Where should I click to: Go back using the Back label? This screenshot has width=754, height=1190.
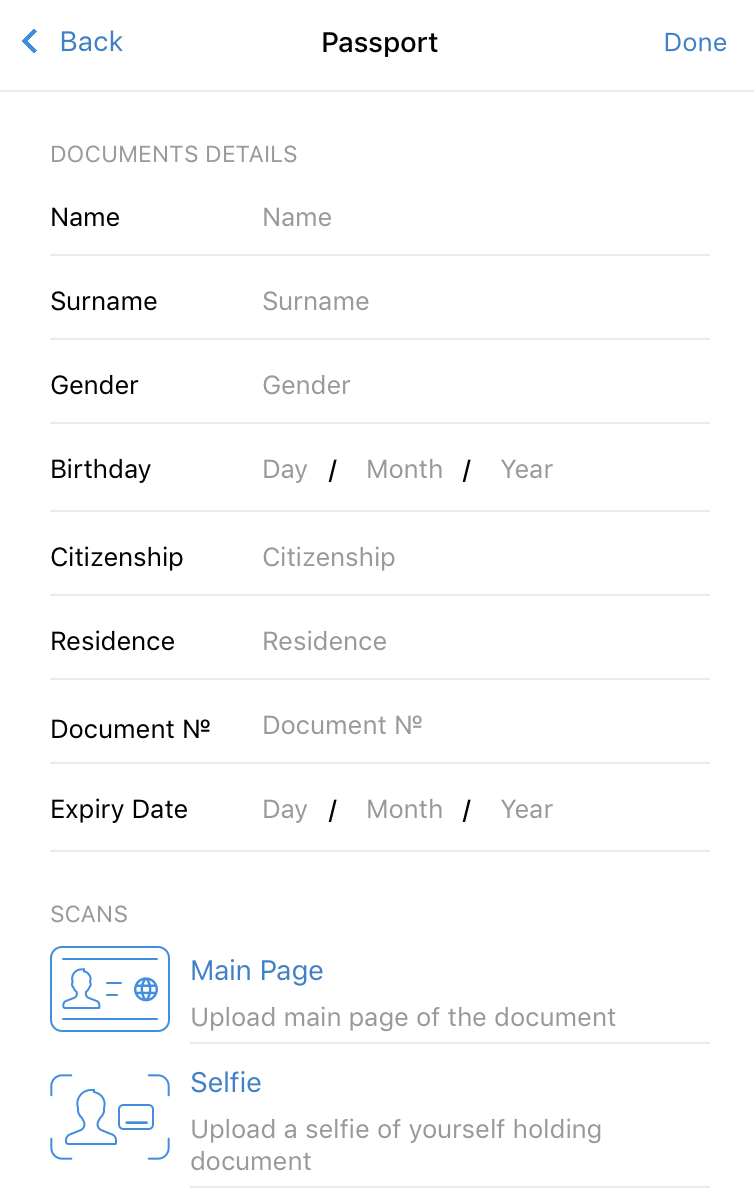(91, 42)
